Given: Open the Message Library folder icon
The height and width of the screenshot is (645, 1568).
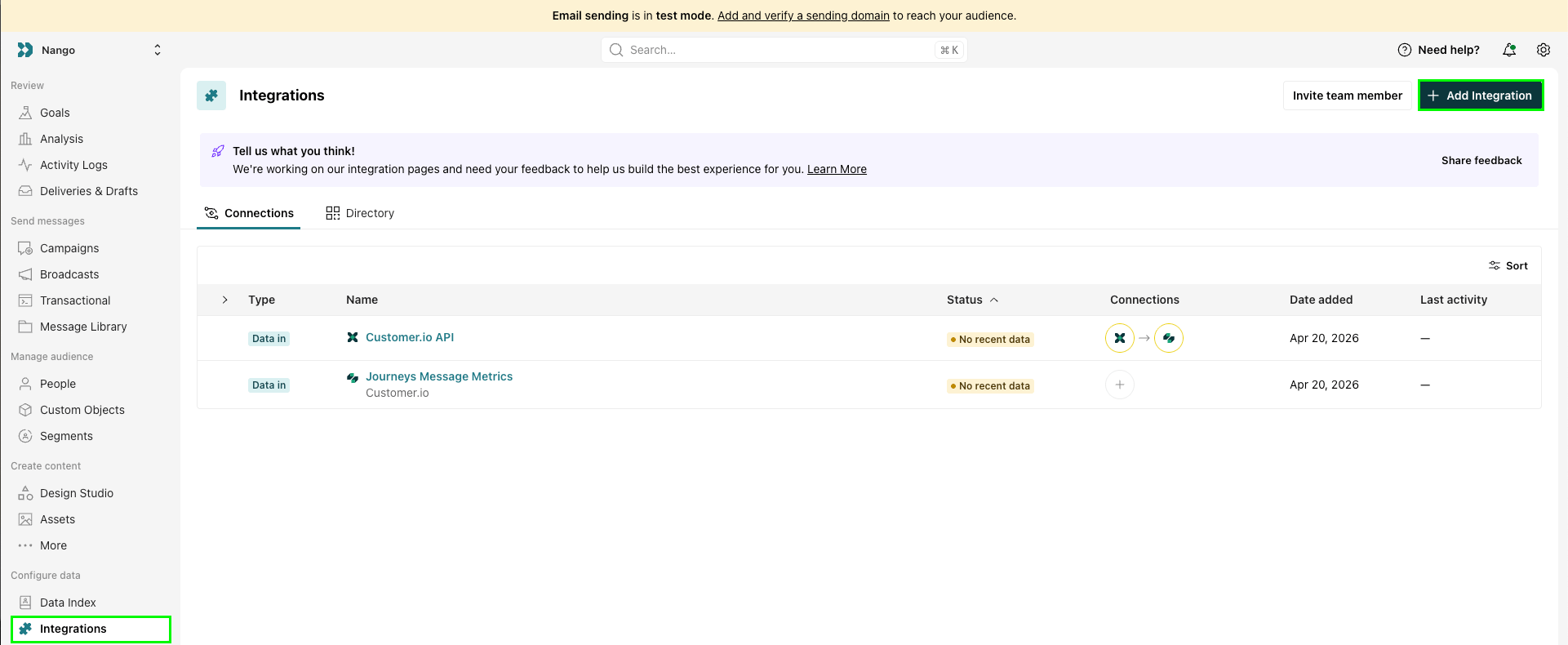Looking at the screenshot, I should (25, 327).
